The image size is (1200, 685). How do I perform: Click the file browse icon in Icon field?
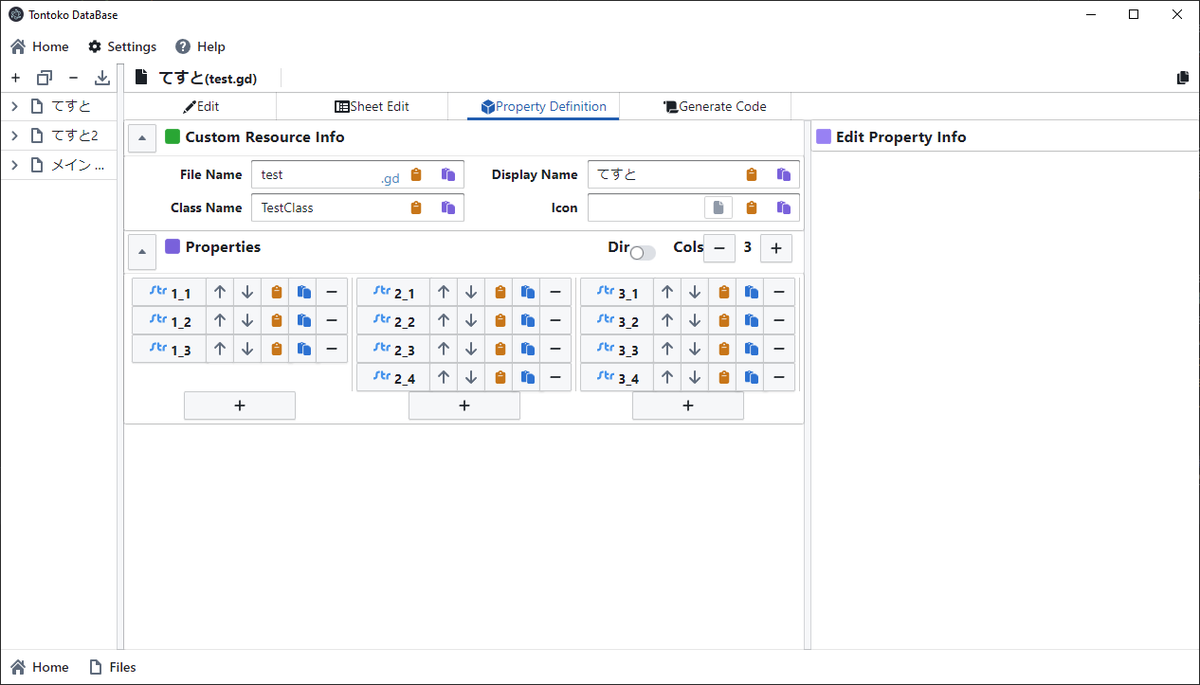[718, 208]
